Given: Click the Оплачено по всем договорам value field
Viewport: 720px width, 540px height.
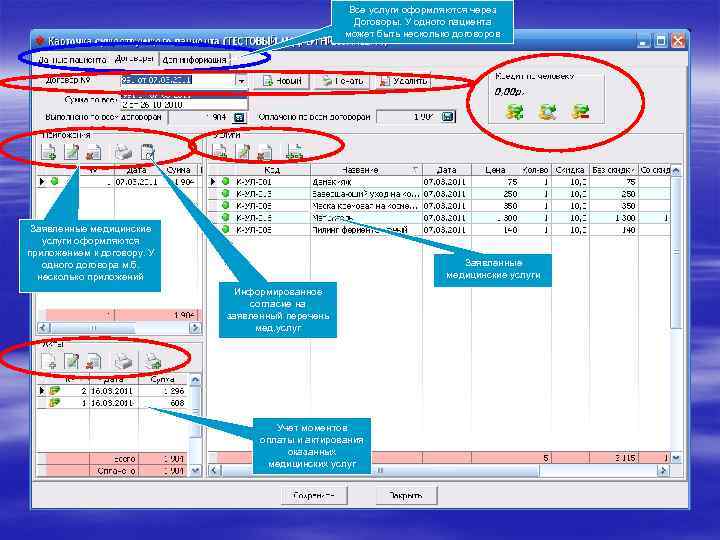Looking at the screenshot, I should [x=409, y=117].
